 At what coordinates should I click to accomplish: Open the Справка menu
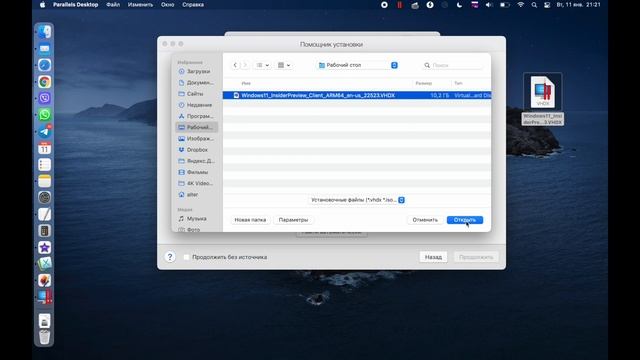point(193,5)
